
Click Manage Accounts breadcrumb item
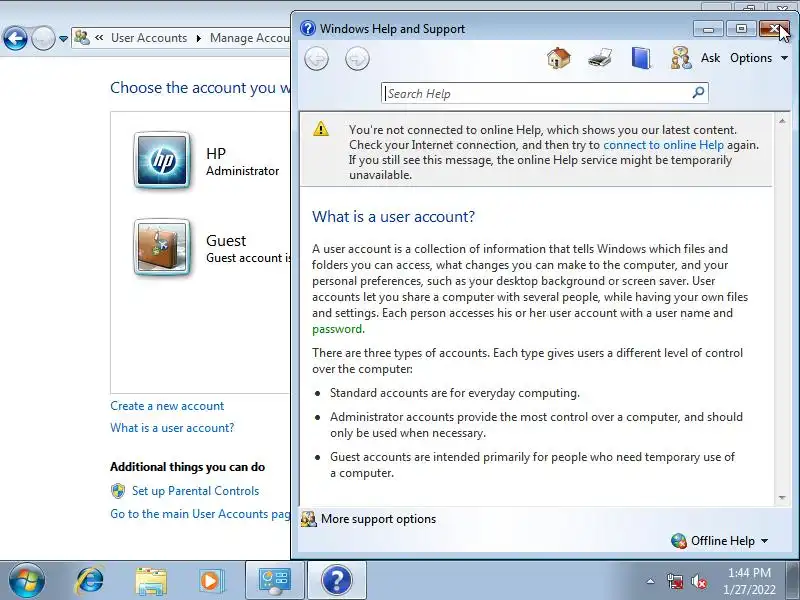(250, 38)
